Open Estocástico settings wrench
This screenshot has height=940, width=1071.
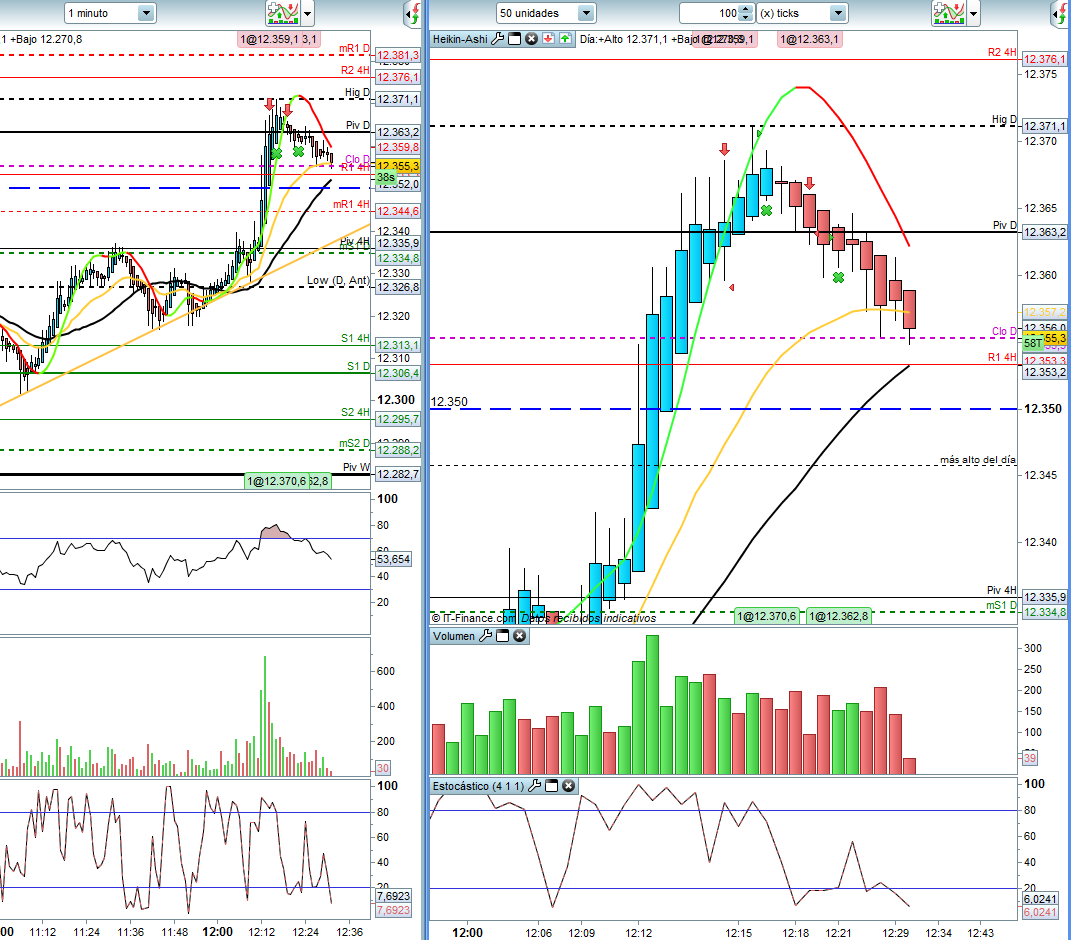[535, 786]
